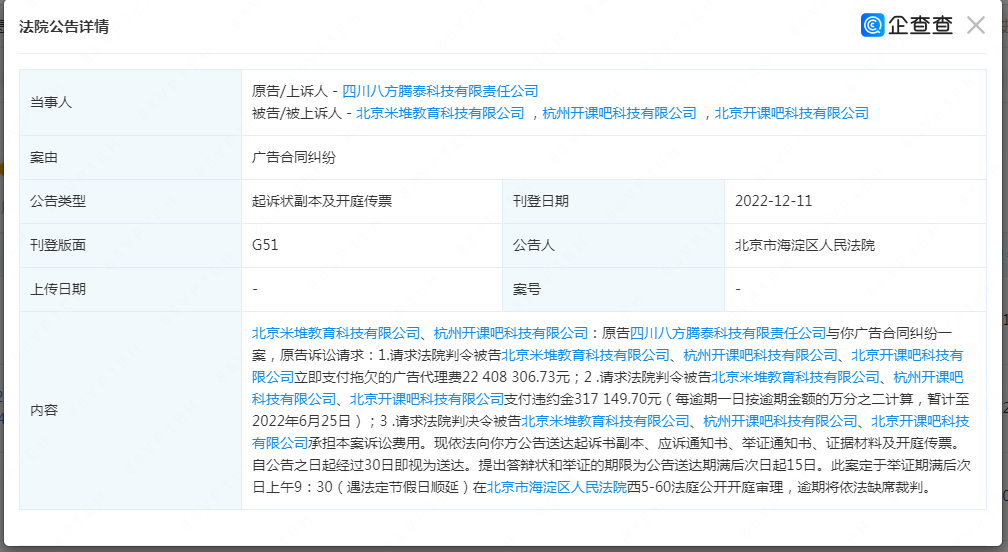Click the 原告/上诉人 label text
The height and width of the screenshot is (552, 1008).
tap(290, 91)
